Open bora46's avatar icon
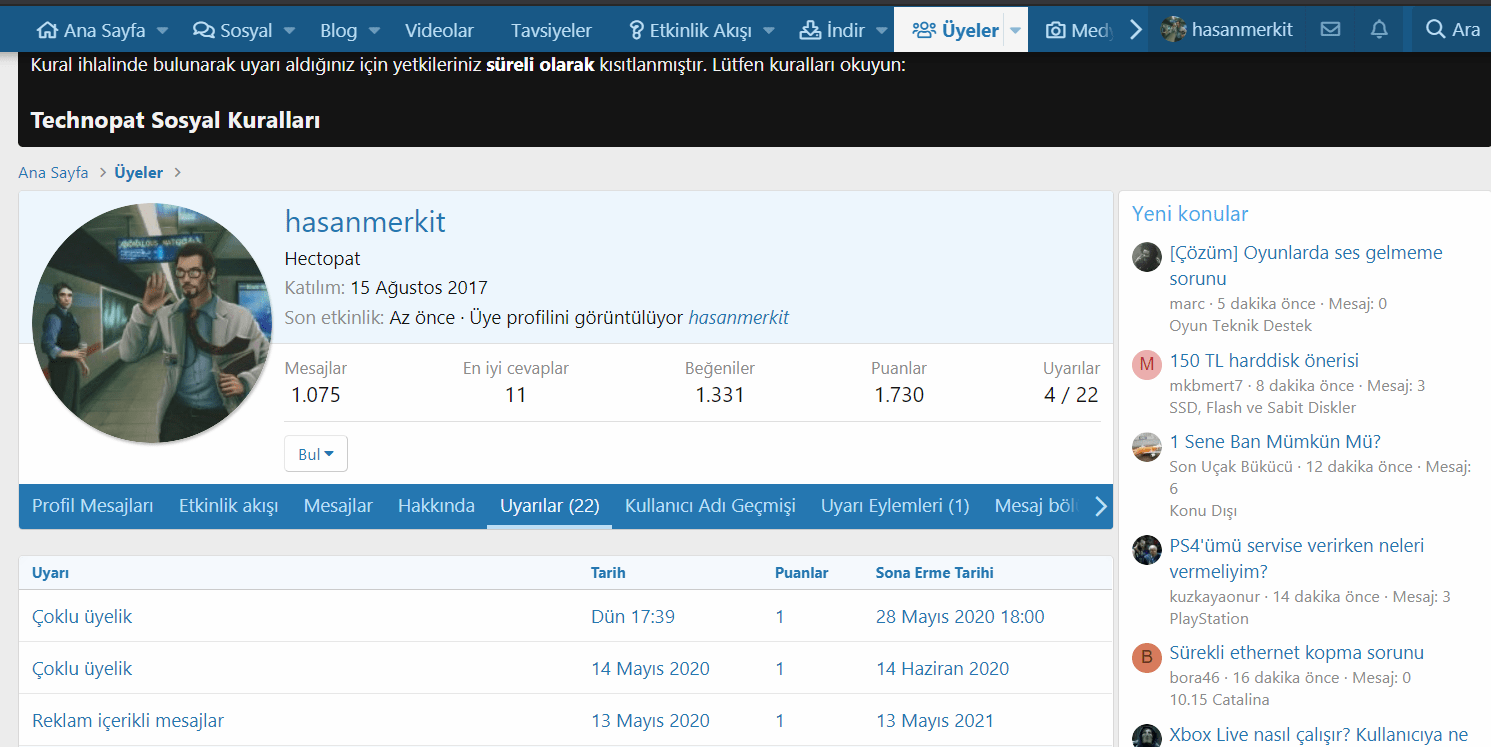Image resolution: width=1491 pixels, height=747 pixels. coord(1147,657)
